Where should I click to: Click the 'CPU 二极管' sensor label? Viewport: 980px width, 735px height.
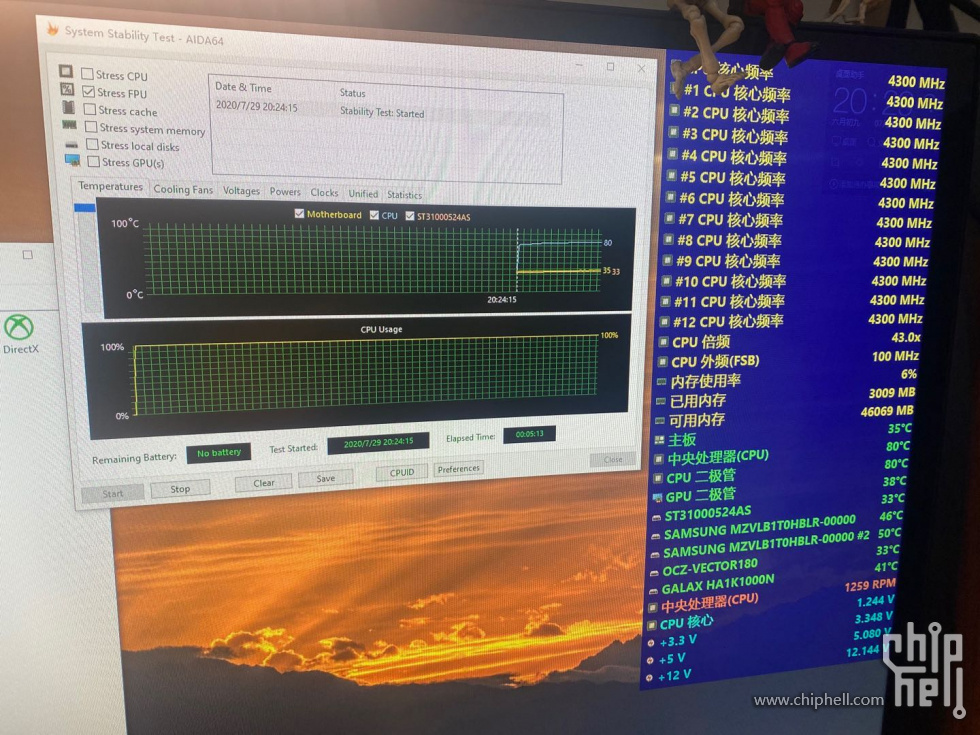[x=701, y=477]
